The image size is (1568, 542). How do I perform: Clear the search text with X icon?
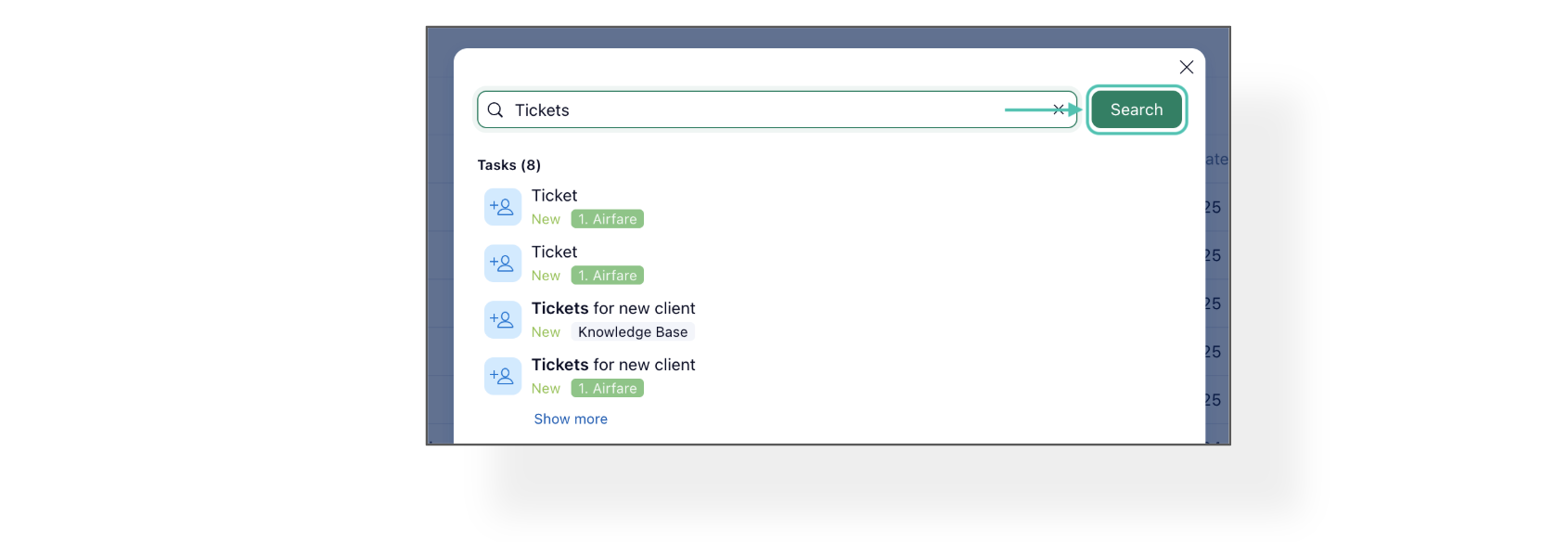point(1059,110)
